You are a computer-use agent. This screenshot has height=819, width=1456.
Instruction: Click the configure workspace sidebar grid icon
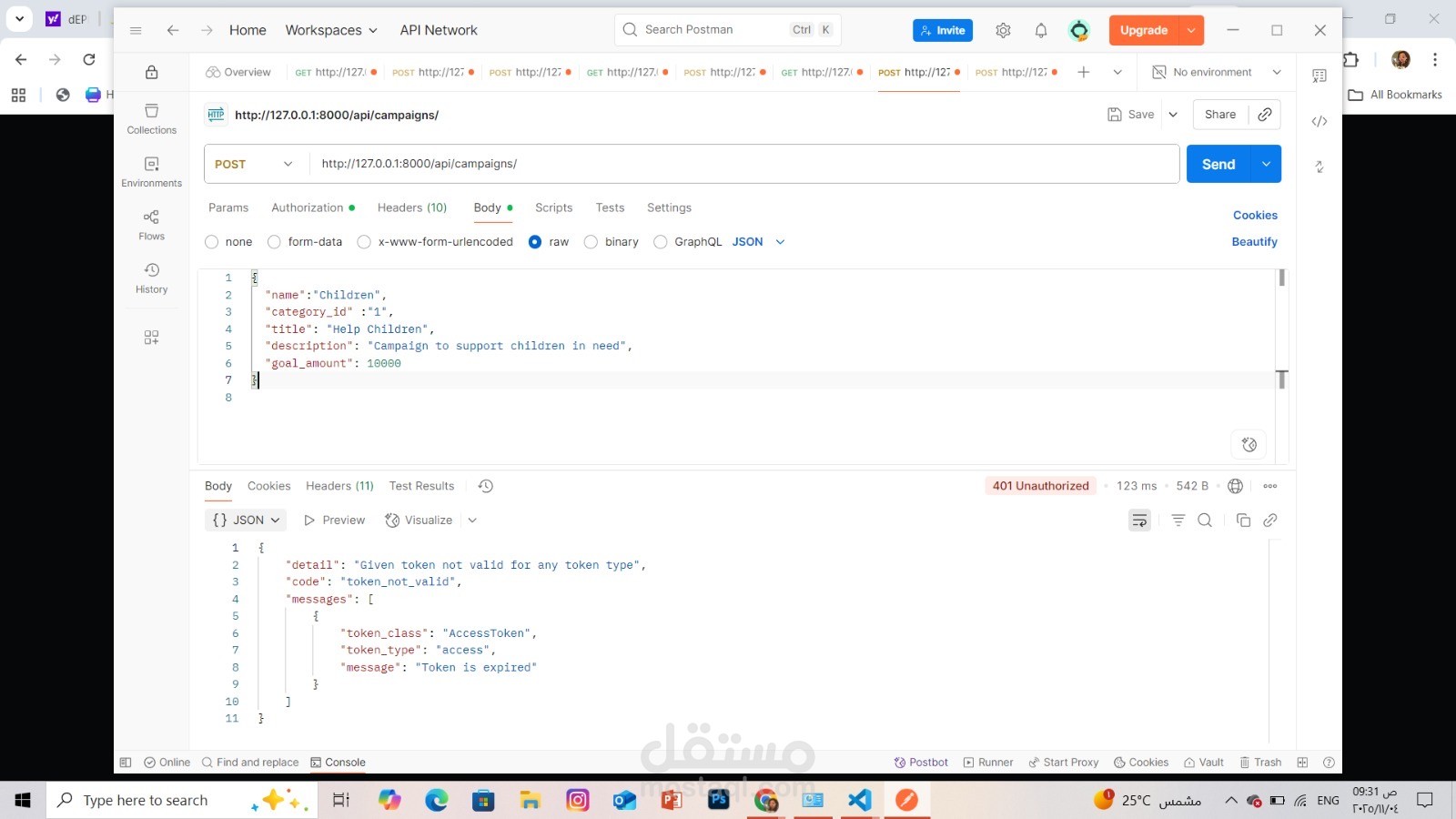pyautogui.click(x=152, y=338)
